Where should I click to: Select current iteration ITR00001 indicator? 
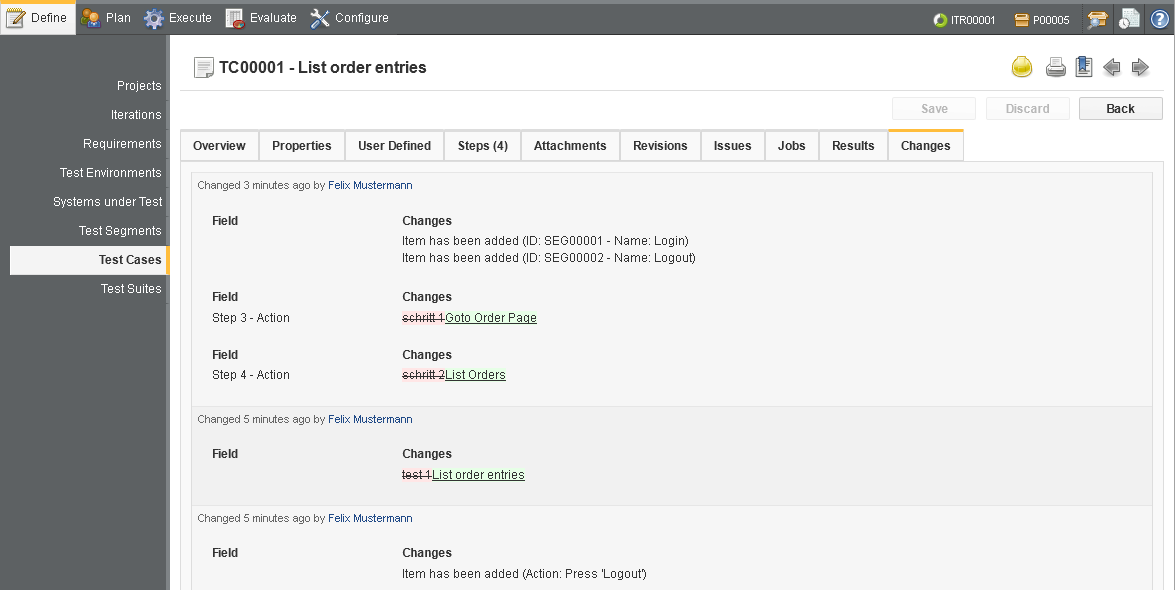(x=964, y=20)
